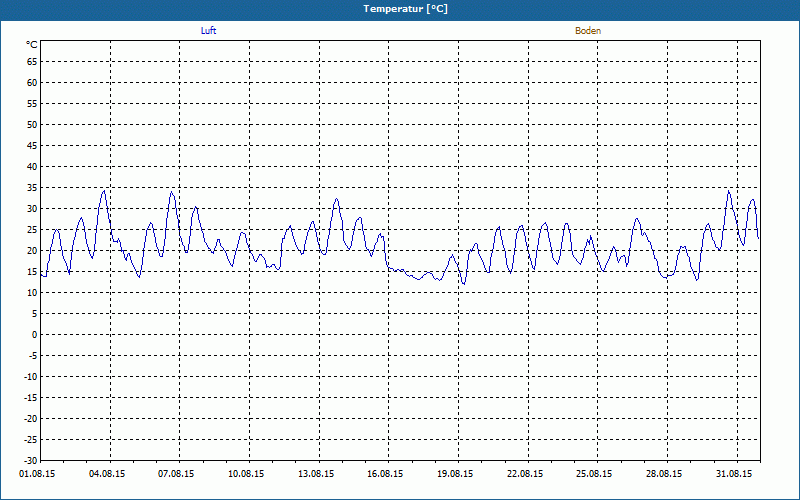Click the -15 y-axis value
Viewport: 800px width, 500px height.
click(x=31, y=397)
